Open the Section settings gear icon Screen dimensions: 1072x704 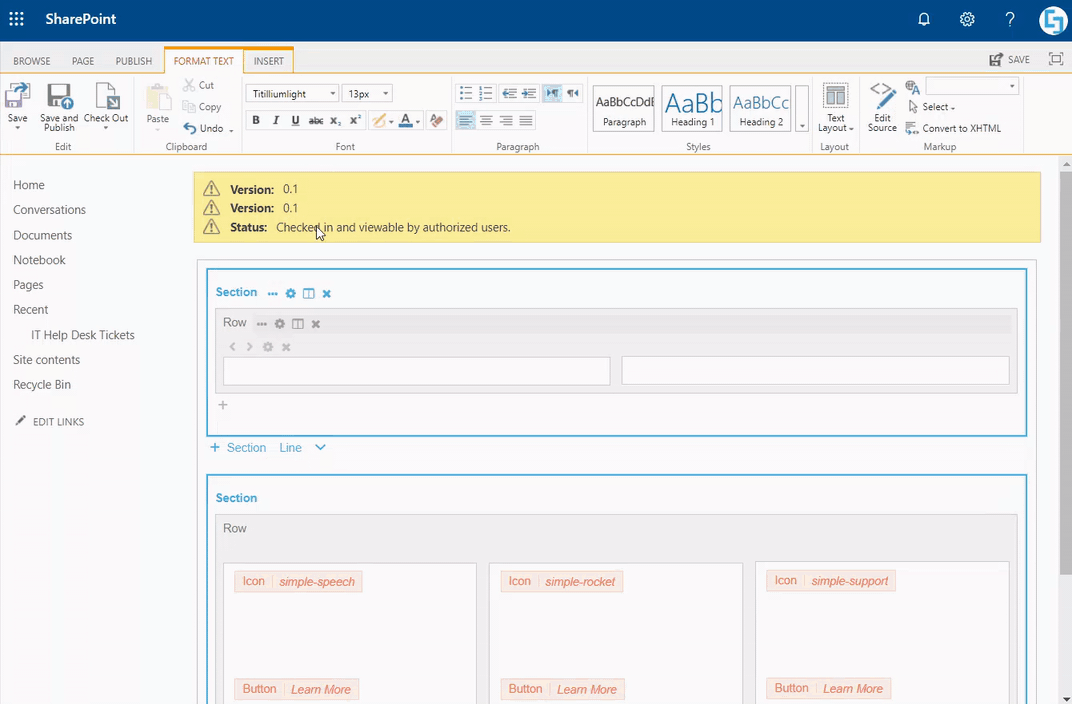pyautogui.click(x=290, y=293)
